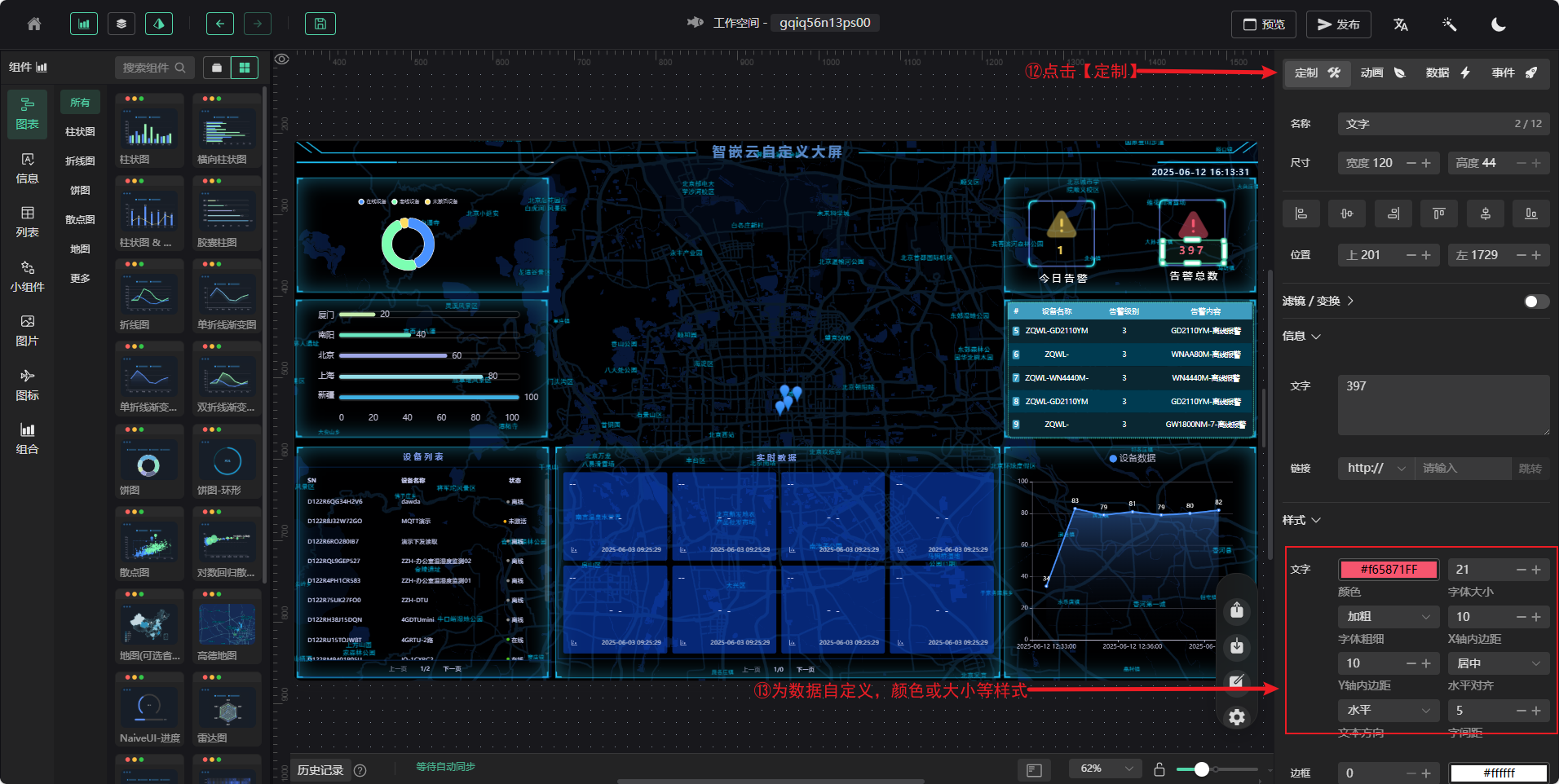This screenshot has height=784, width=1559.
Task: Open the layers panel icon
Action: pos(121,24)
